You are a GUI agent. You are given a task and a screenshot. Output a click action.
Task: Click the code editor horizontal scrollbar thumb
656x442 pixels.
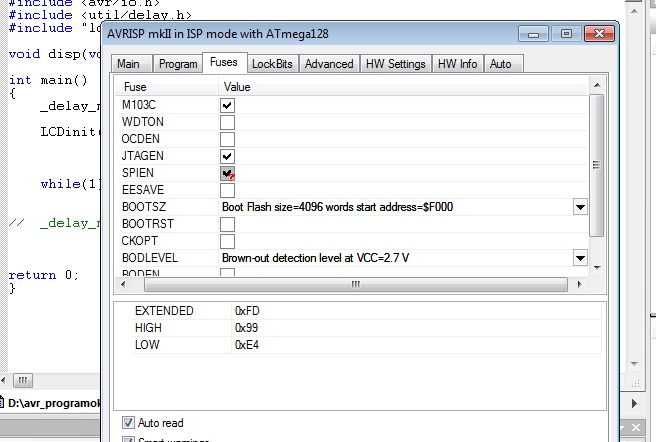(x=23, y=380)
